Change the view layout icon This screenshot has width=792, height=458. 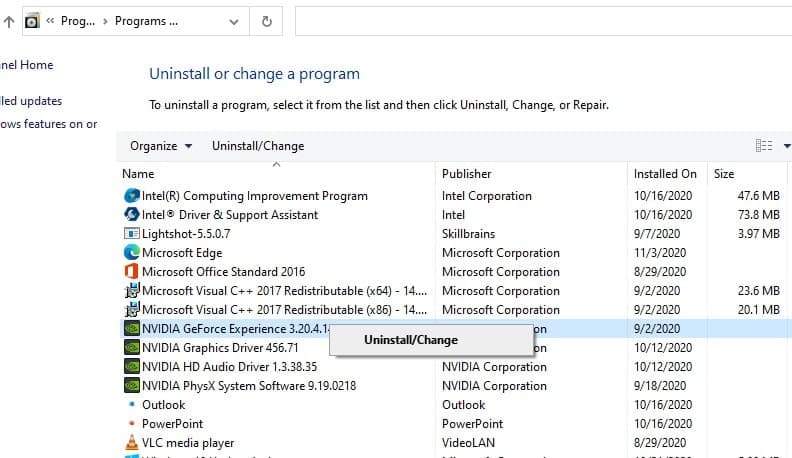764,145
